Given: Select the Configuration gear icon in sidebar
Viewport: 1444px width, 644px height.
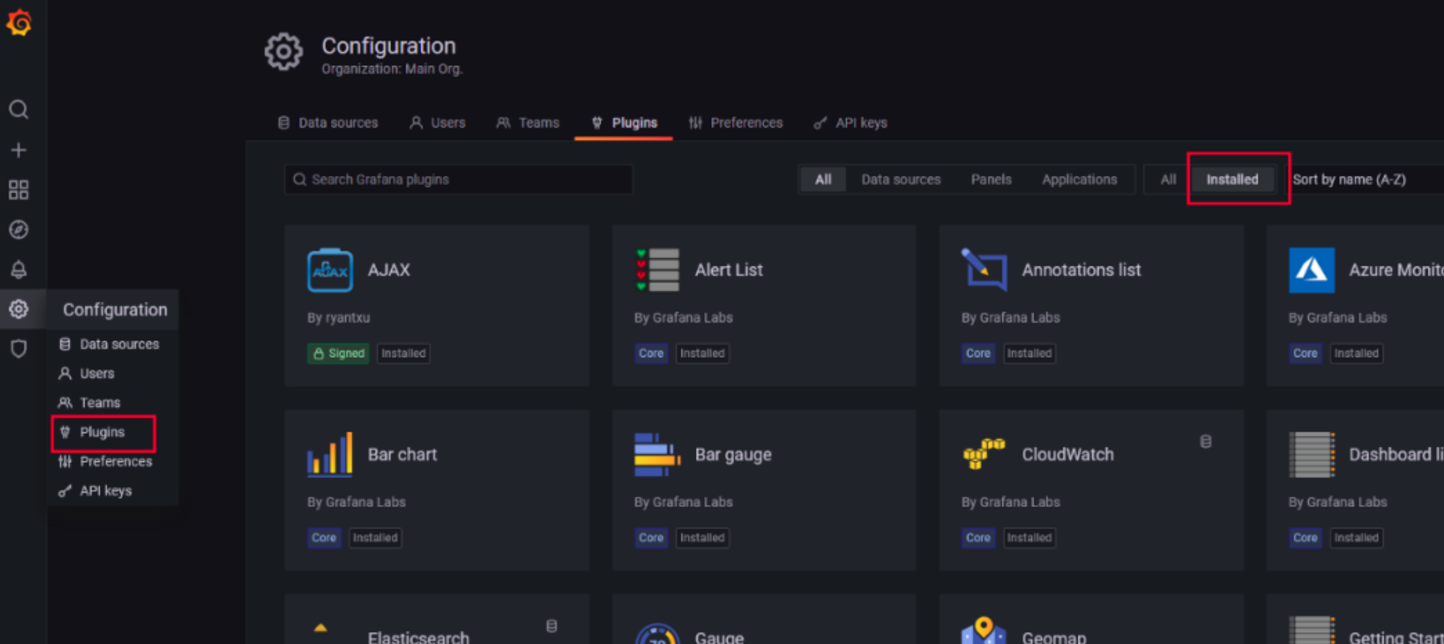Looking at the screenshot, I should point(18,309).
